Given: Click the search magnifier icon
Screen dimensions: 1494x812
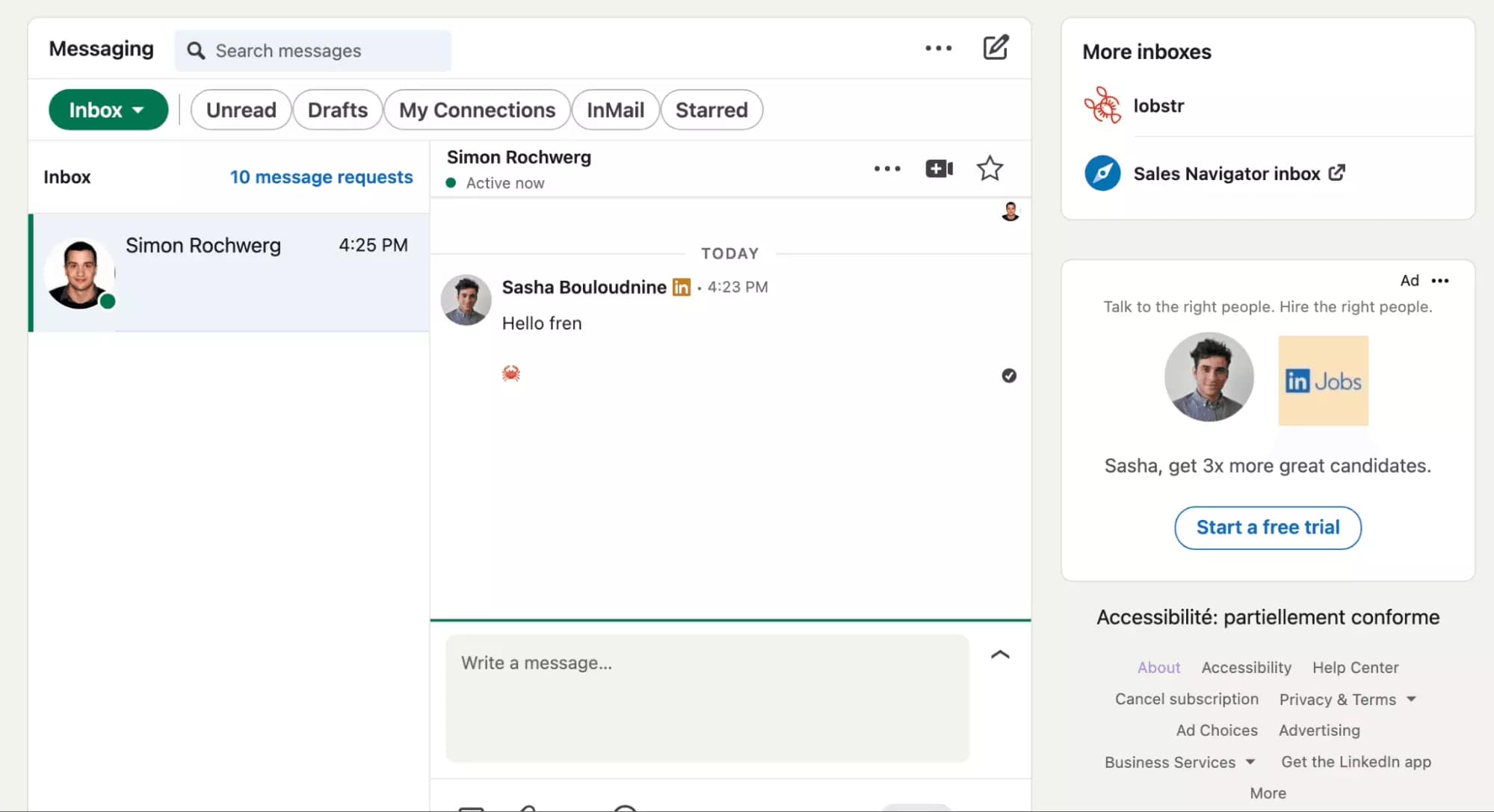Looking at the screenshot, I should click(196, 50).
